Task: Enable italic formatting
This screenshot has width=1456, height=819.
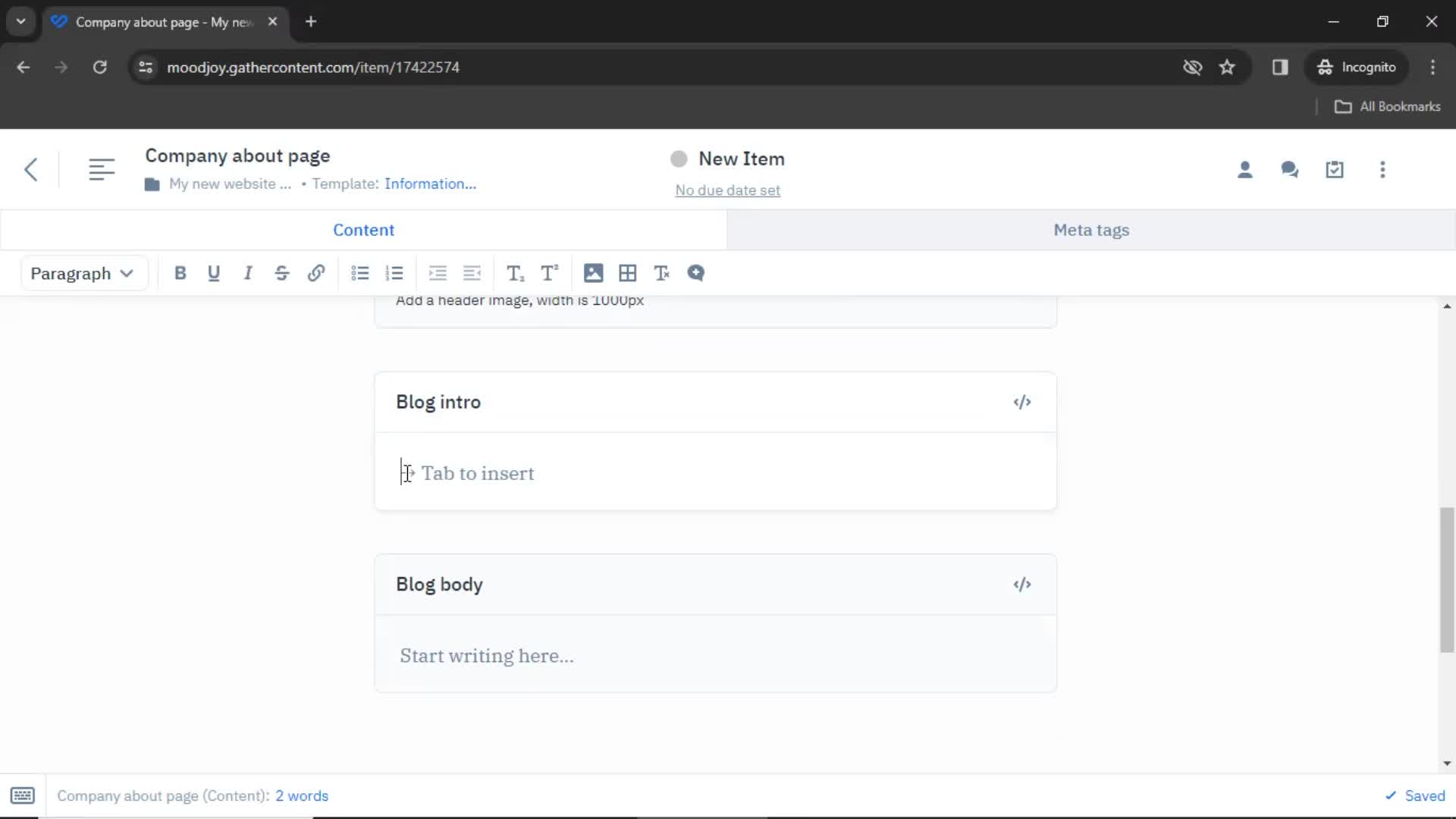Action: (x=247, y=273)
